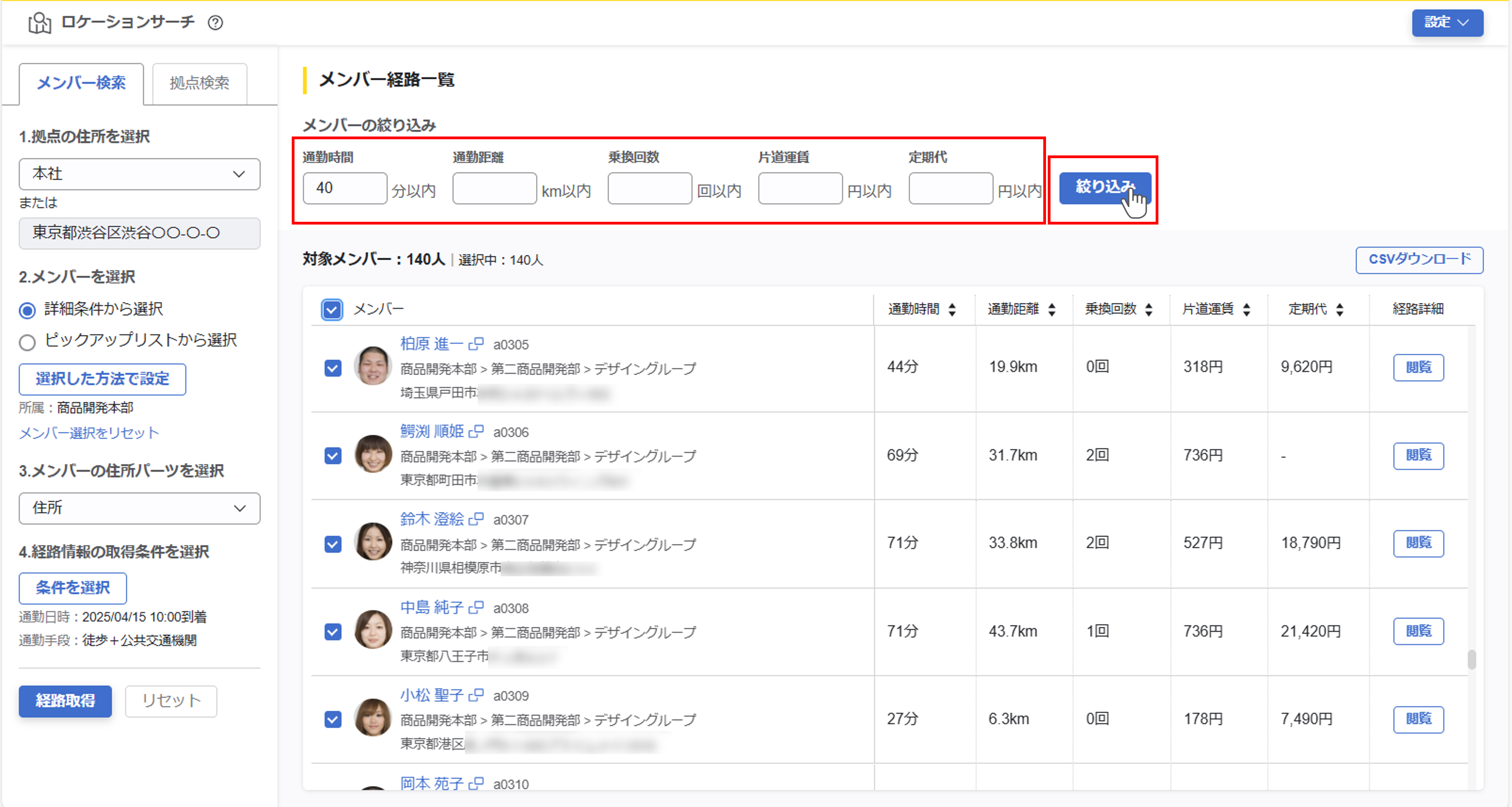The height and width of the screenshot is (807, 1512).
Task: Open 柏原 進一 name link
Action: click(x=432, y=343)
